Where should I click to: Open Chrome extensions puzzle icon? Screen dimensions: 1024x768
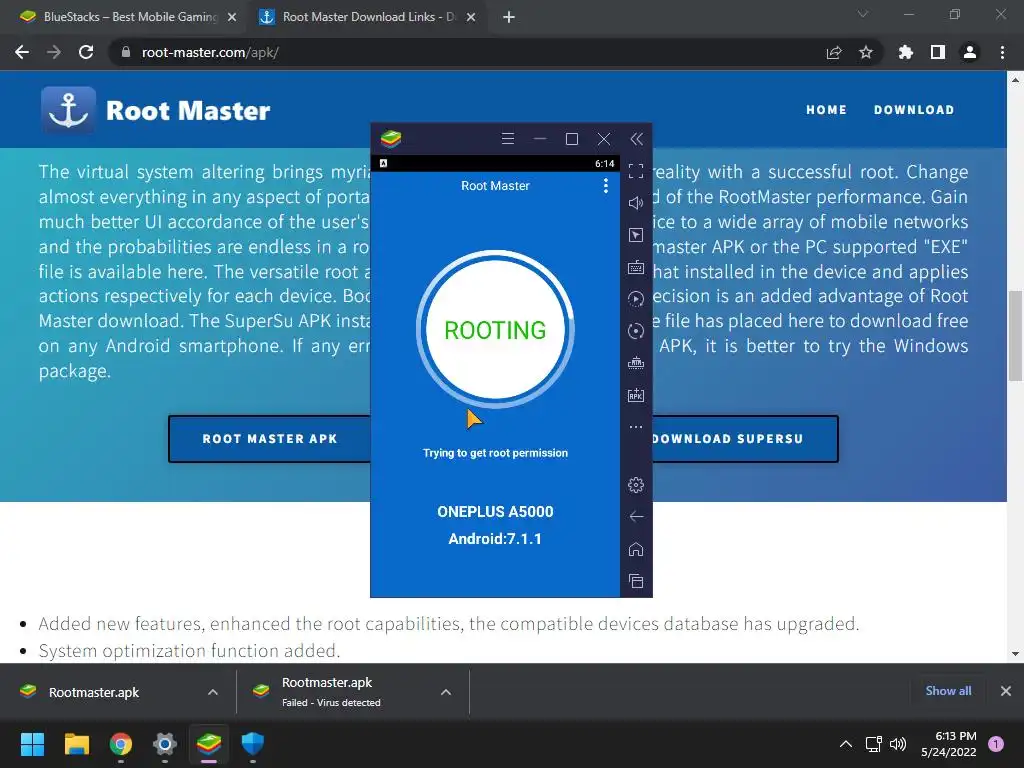tap(905, 52)
